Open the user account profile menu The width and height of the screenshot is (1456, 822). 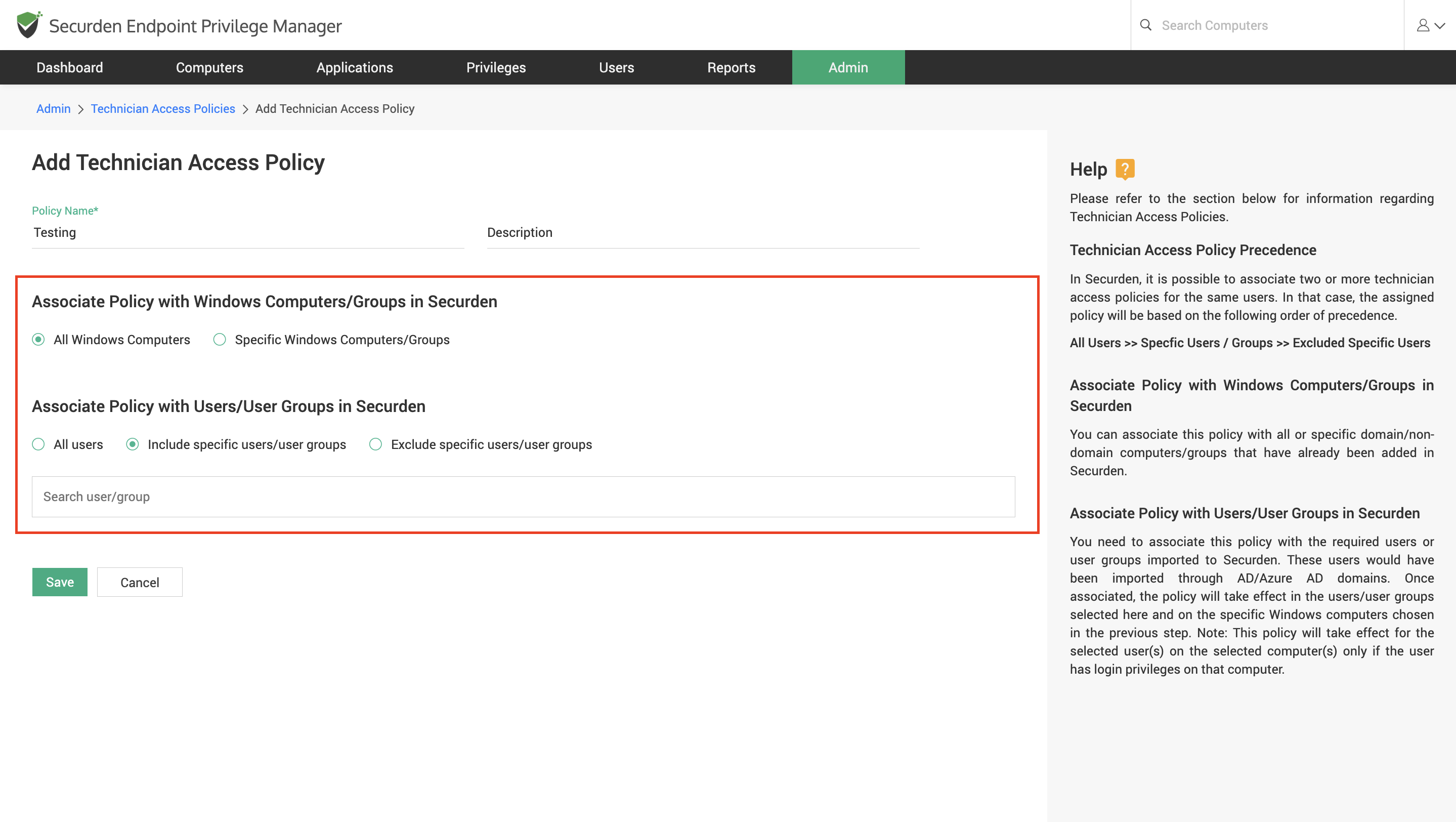pyautogui.click(x=1430, y=25)
